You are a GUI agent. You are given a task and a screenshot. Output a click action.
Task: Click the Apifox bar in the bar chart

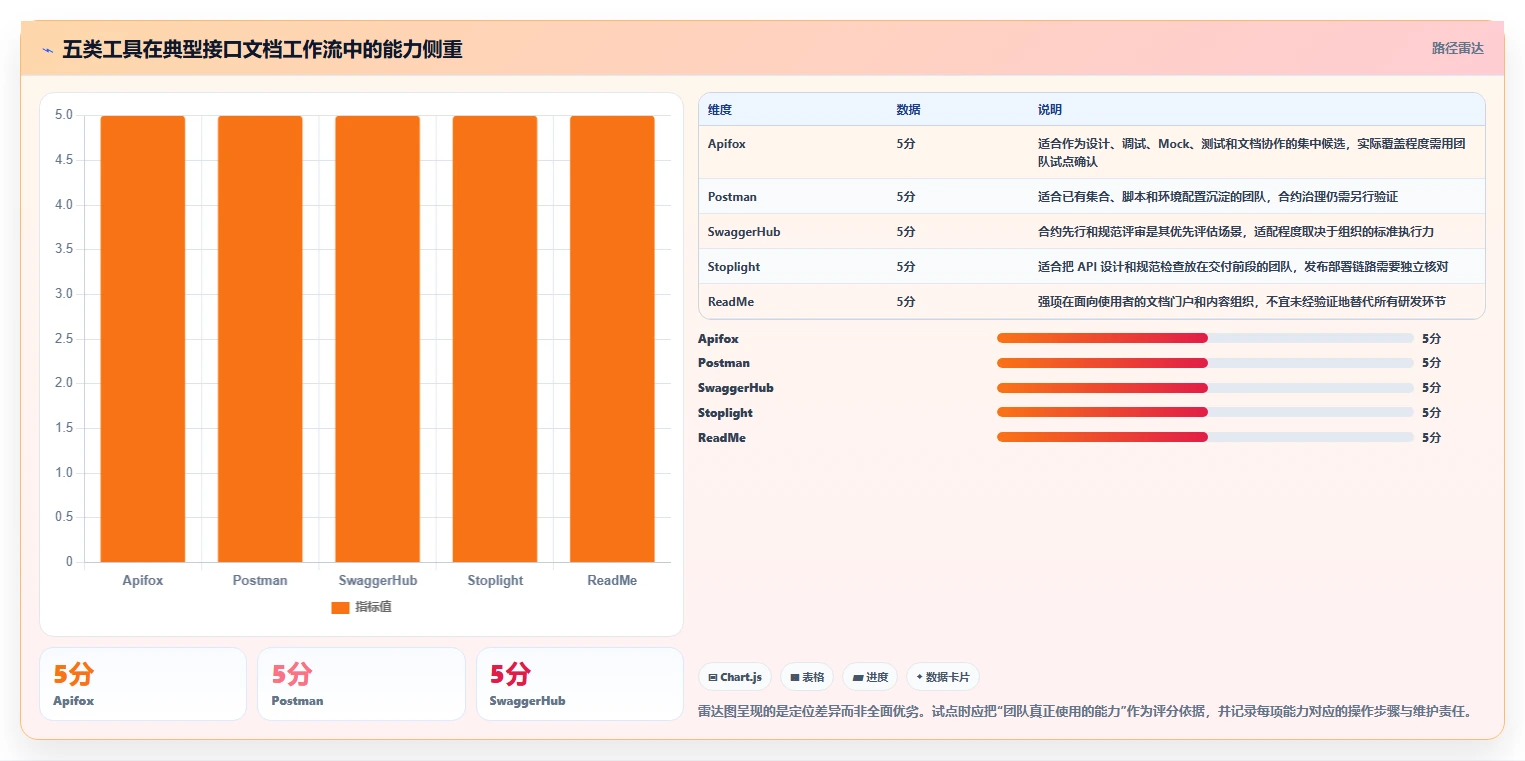[143, 339]
